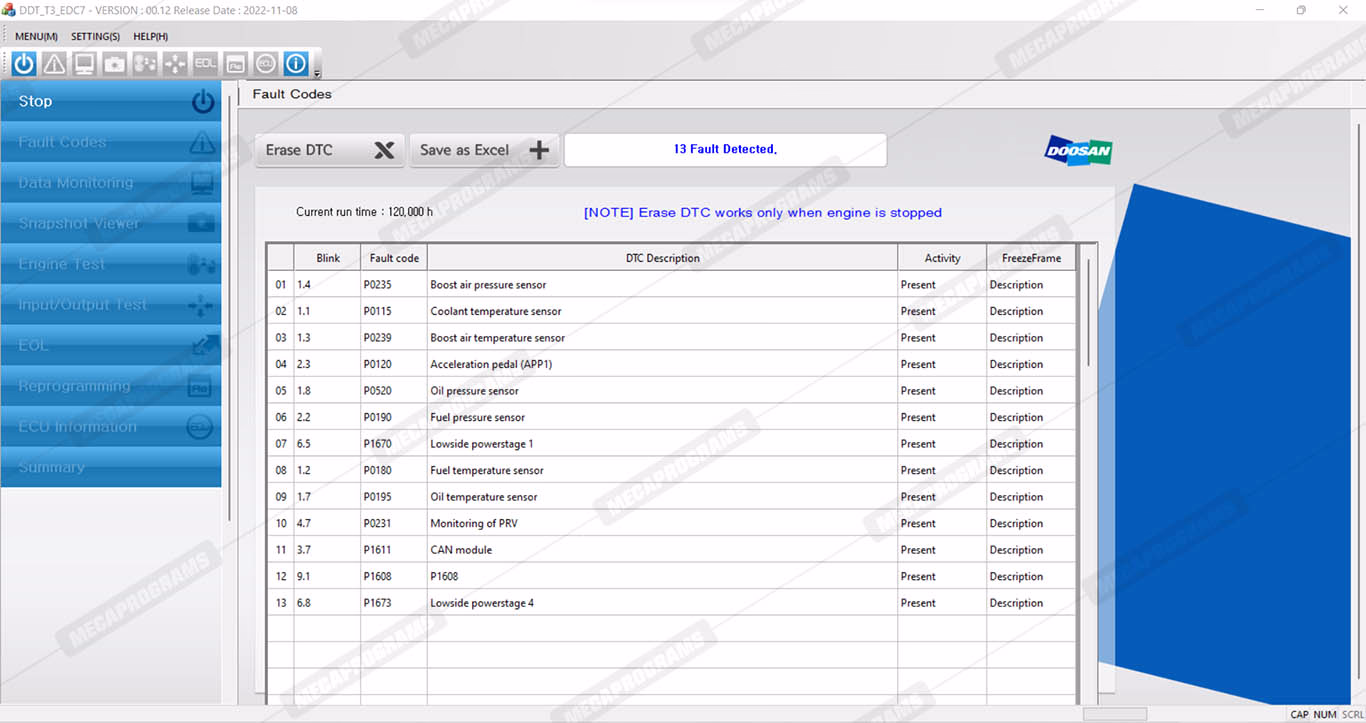Image resolution: width=1366 pixels, height=723 pixels.
Task: Click the Fault code column header
Action: point(394,258)
